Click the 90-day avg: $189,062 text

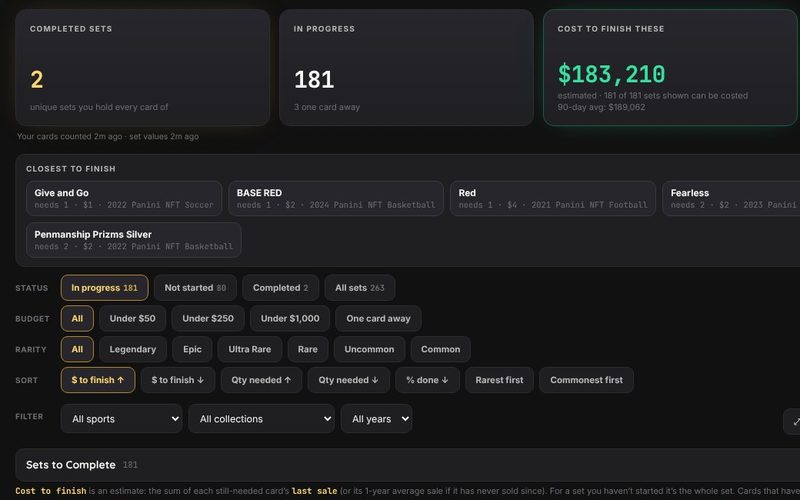point(601,107)
